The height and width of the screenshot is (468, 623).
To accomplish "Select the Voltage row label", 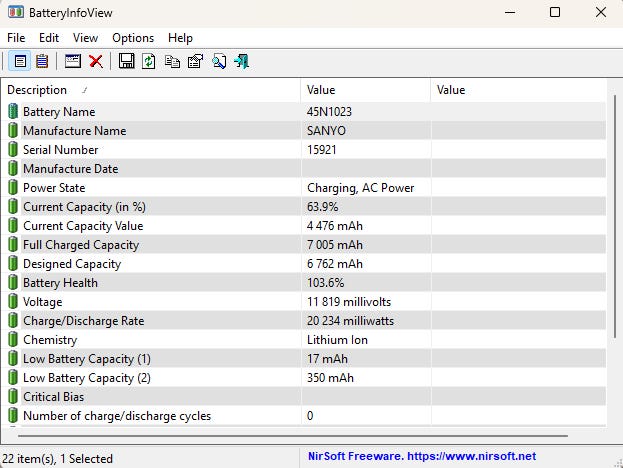I will tap(43, 302).
